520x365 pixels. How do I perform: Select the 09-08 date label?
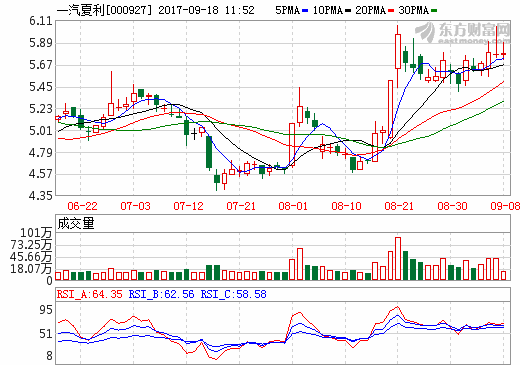[505, 206]
